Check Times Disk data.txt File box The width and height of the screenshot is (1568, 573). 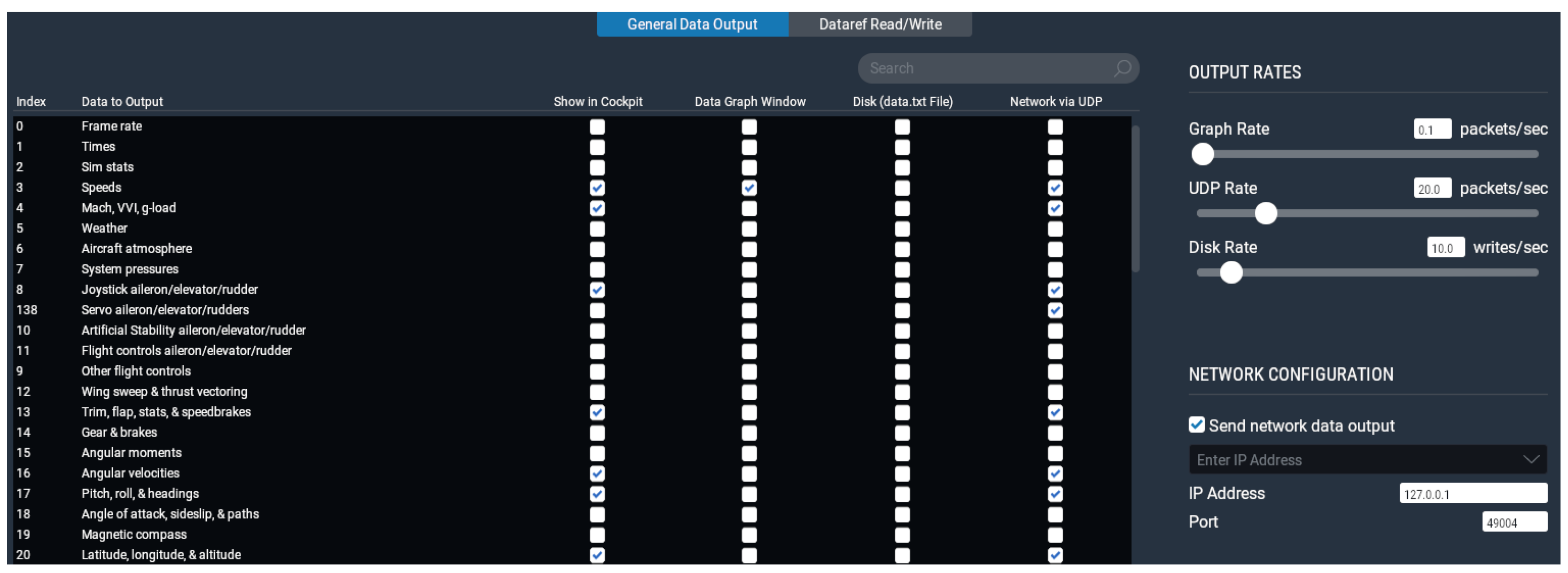[902, 147]
